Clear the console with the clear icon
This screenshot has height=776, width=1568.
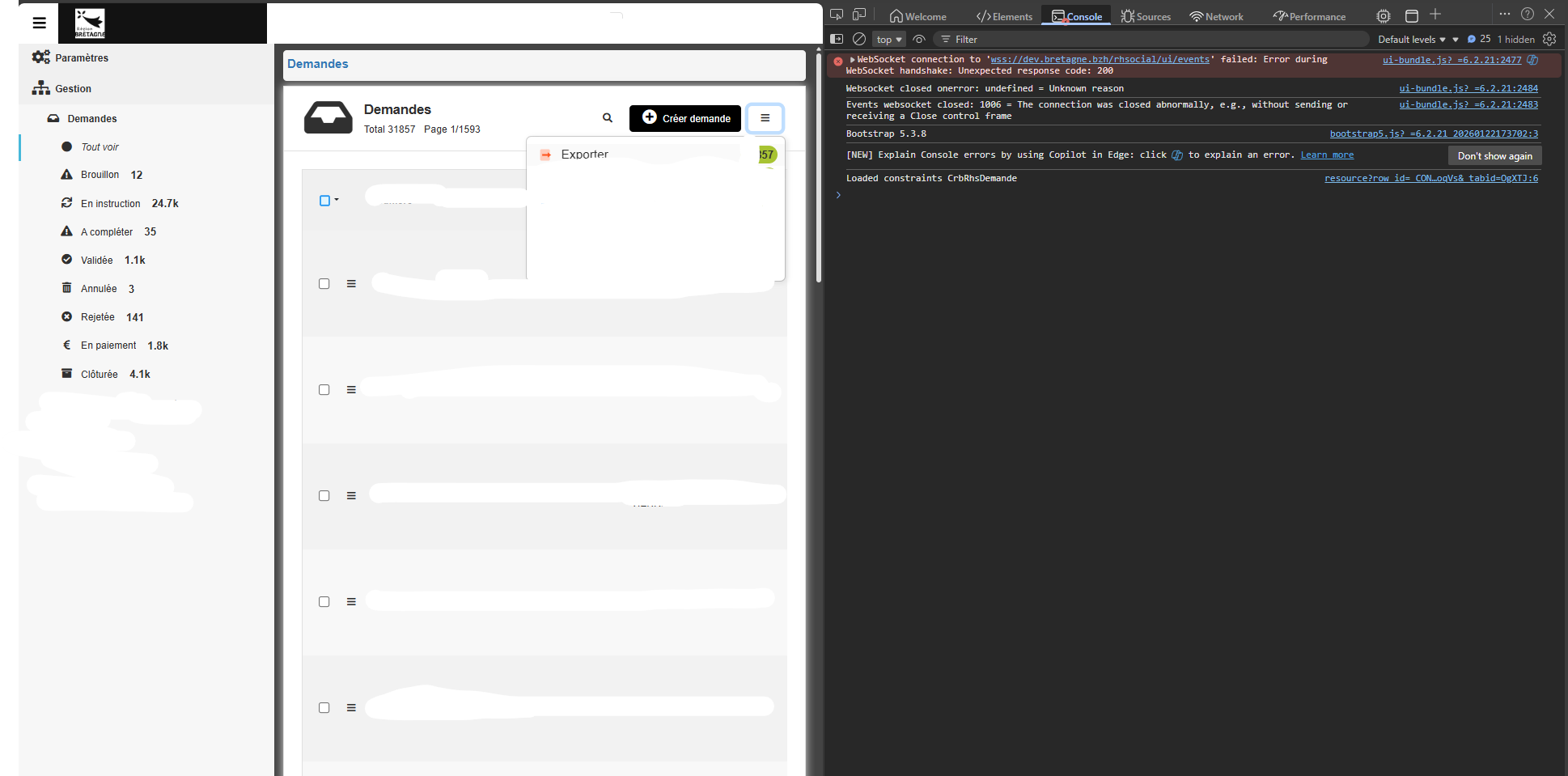click(x=859, y=39)
